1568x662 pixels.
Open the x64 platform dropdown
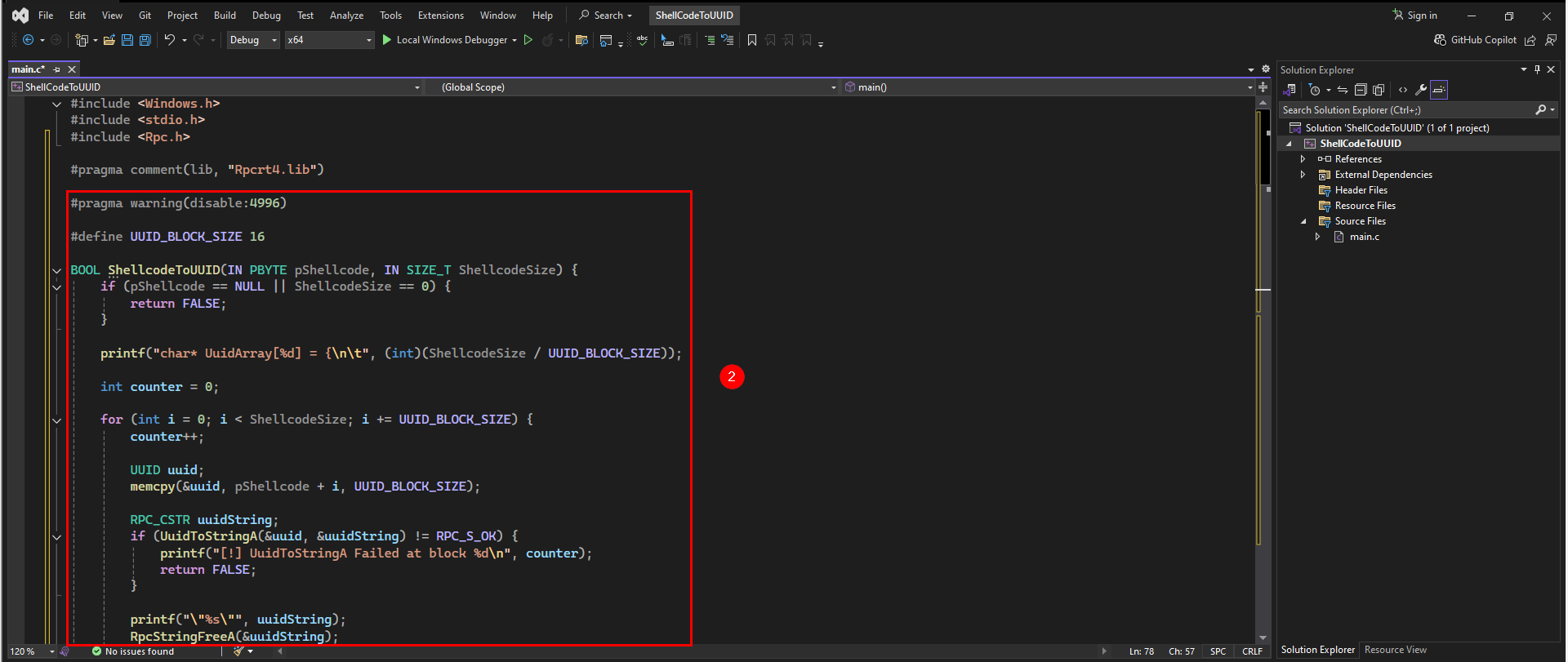(329, 40)
